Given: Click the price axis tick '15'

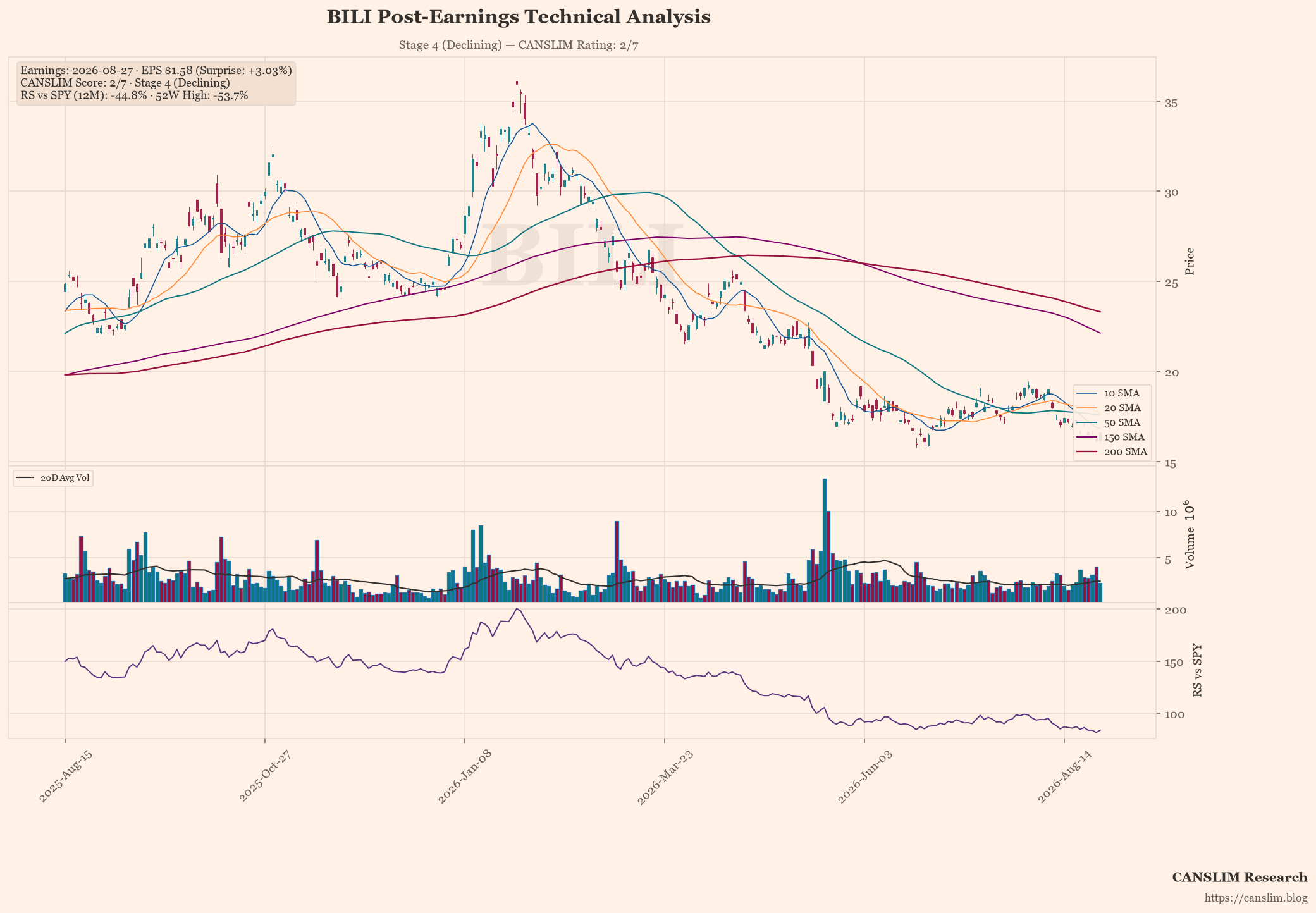Looking at the screenshot, I should pyautogui.click(x=1171, y=463).
